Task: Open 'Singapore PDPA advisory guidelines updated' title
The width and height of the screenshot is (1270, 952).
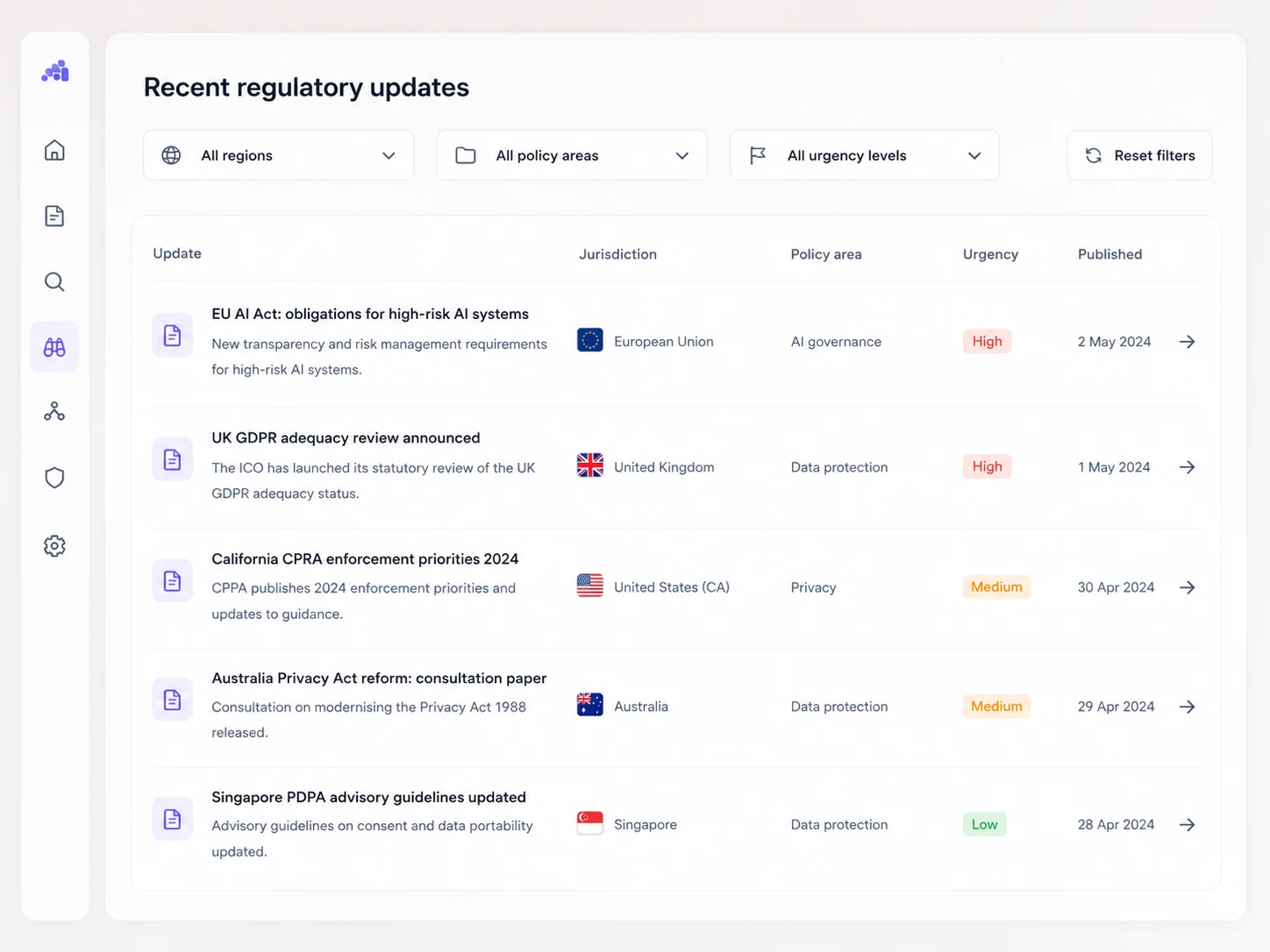Action: [x=368, y=797]
